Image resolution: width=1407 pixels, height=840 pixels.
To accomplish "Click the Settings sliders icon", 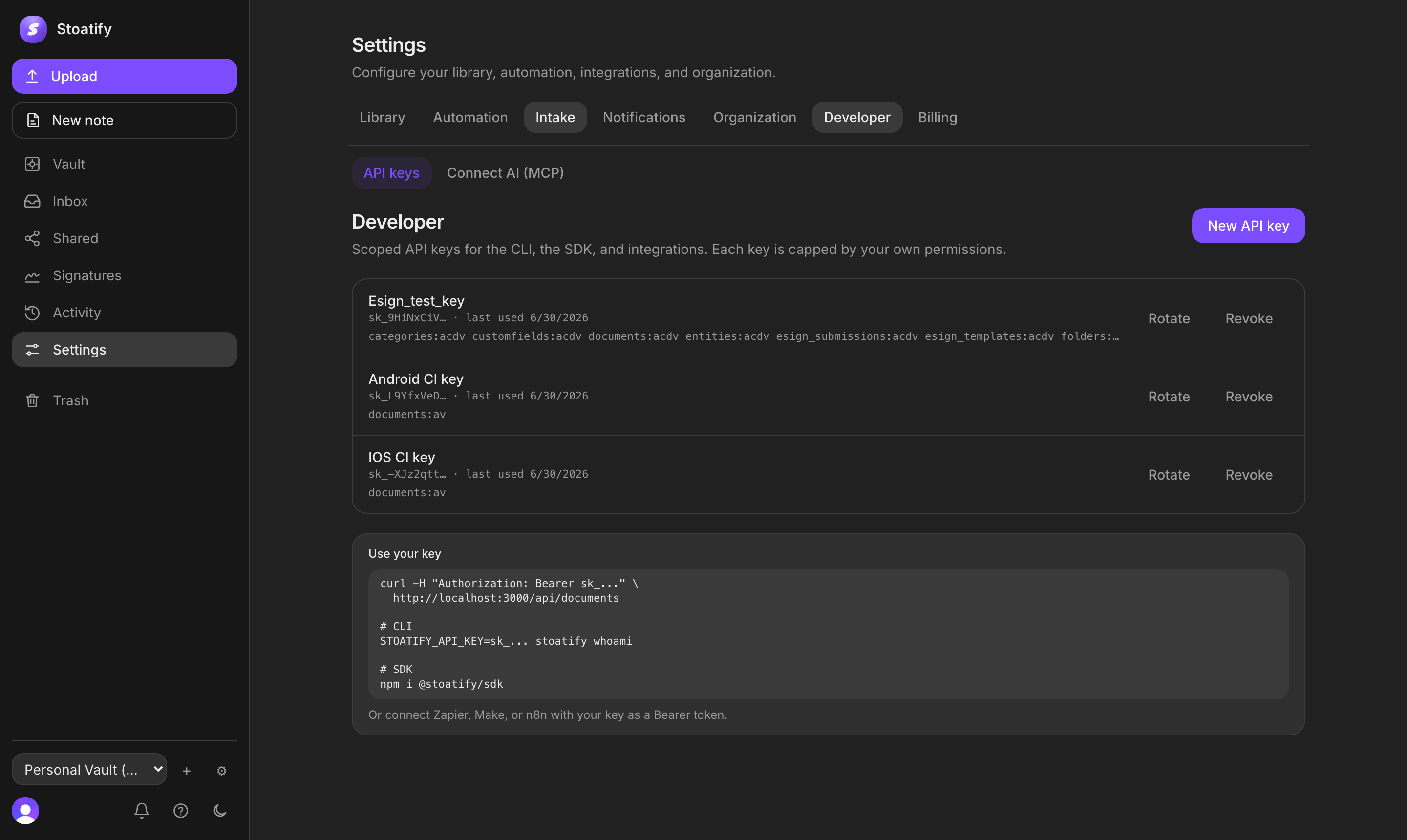I will (32, 350).
